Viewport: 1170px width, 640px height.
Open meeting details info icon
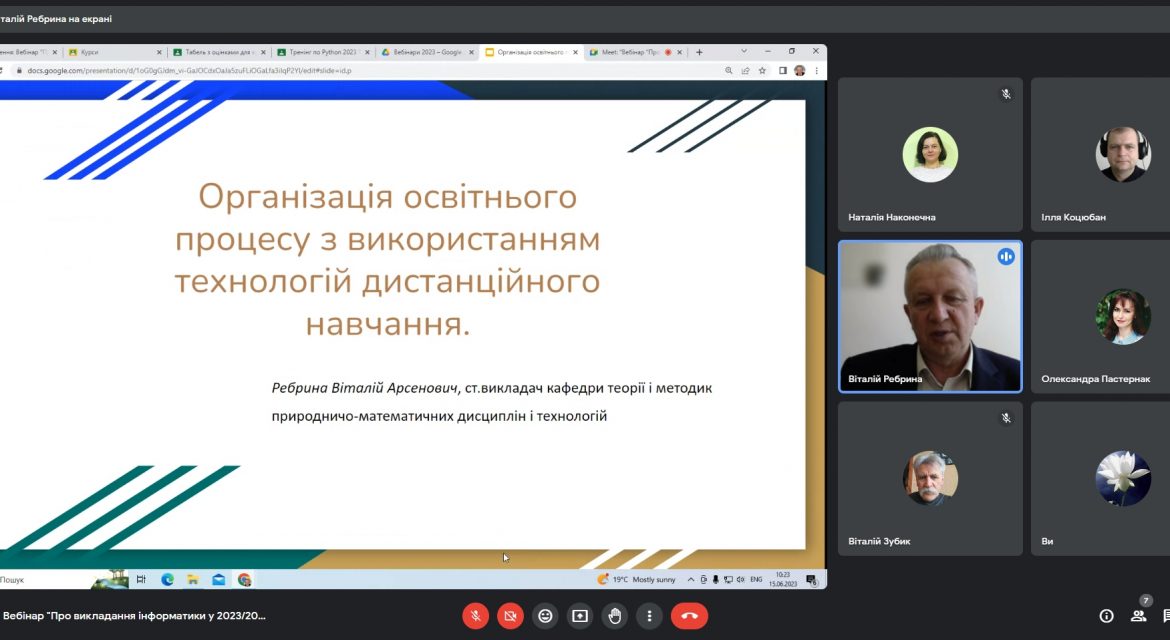point(1107,616)
